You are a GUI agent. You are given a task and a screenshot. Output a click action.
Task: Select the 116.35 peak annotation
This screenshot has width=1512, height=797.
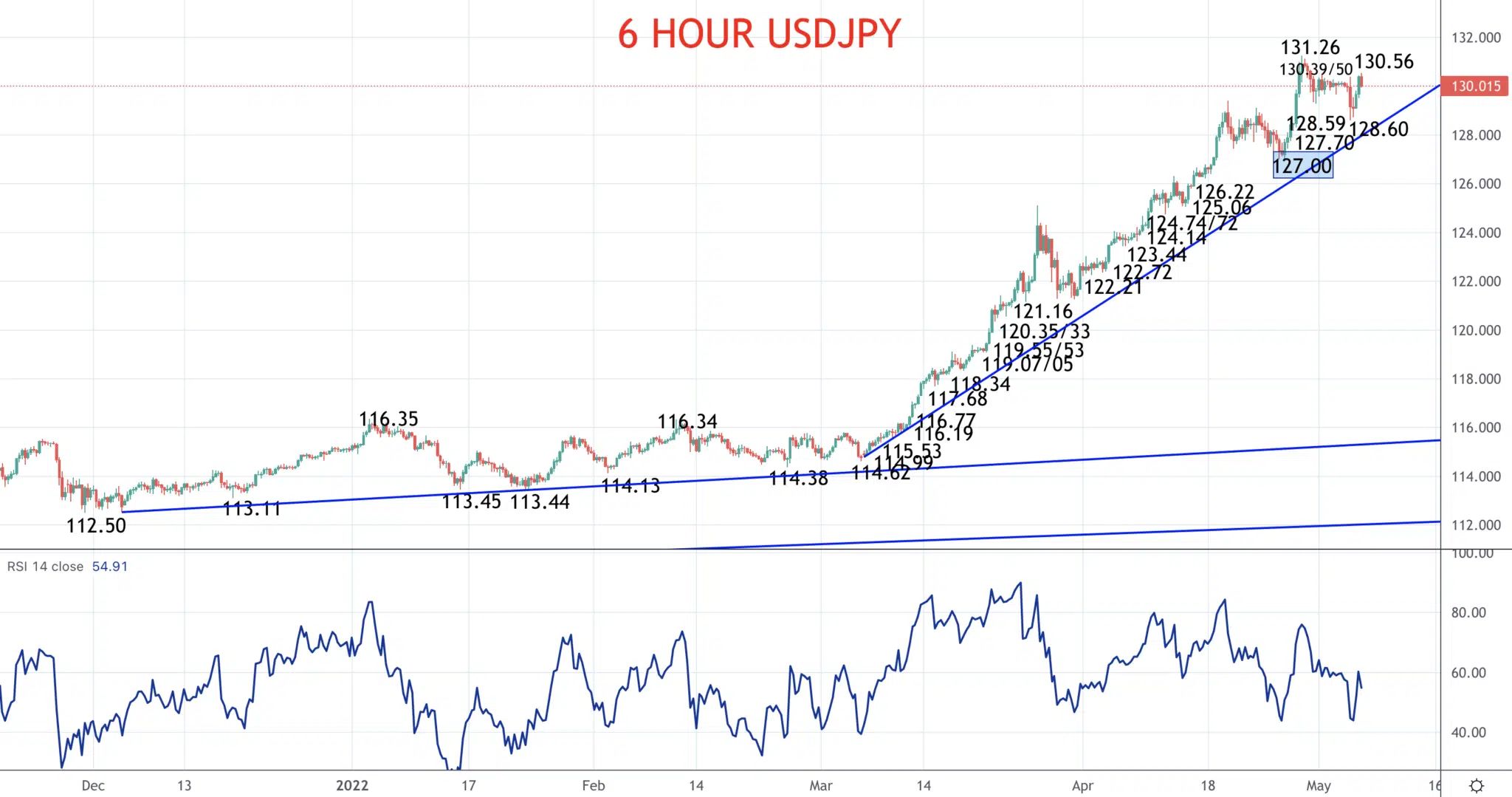click(388, 420)
